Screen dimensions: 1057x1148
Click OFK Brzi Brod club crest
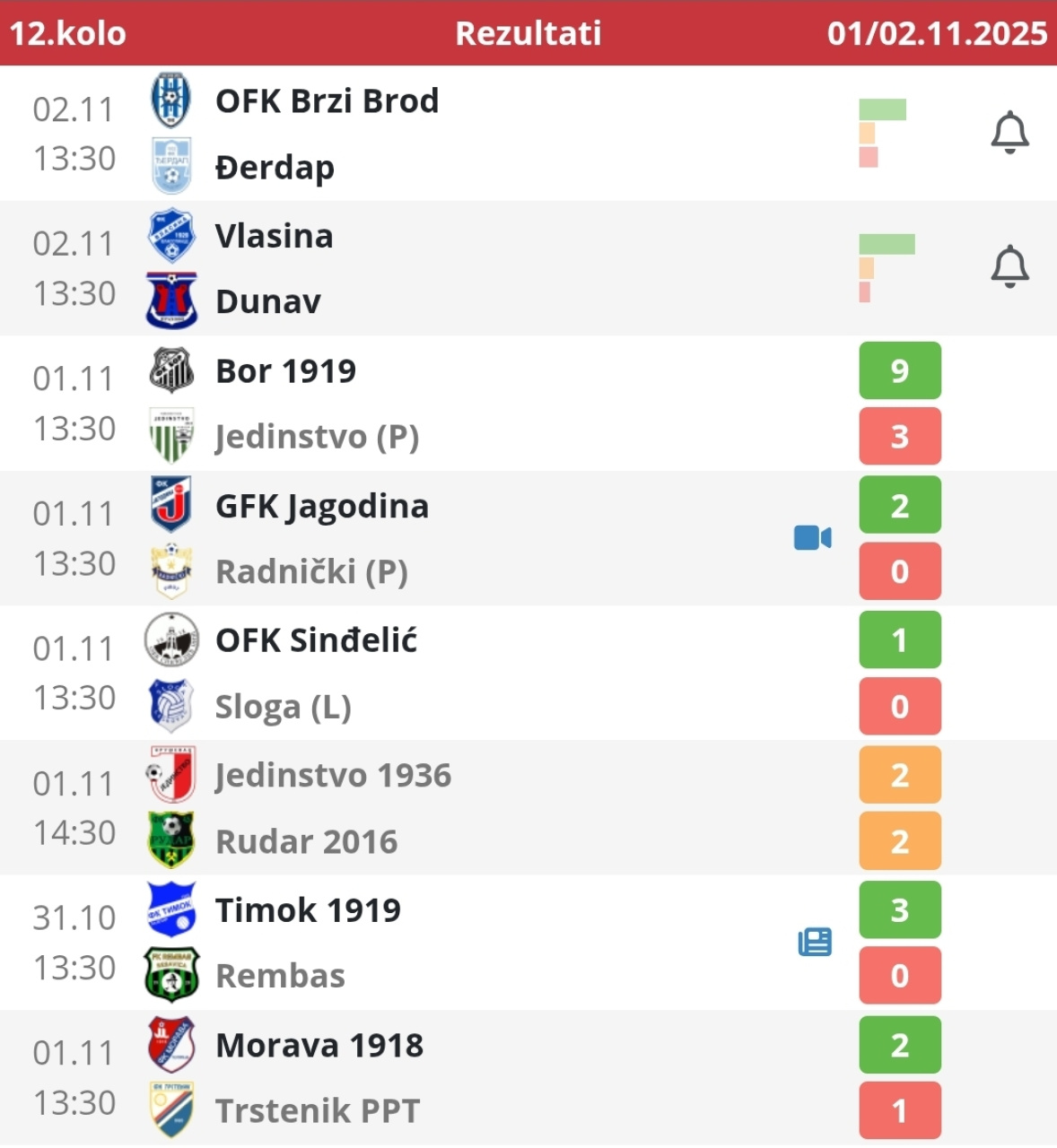pos(170,100)
